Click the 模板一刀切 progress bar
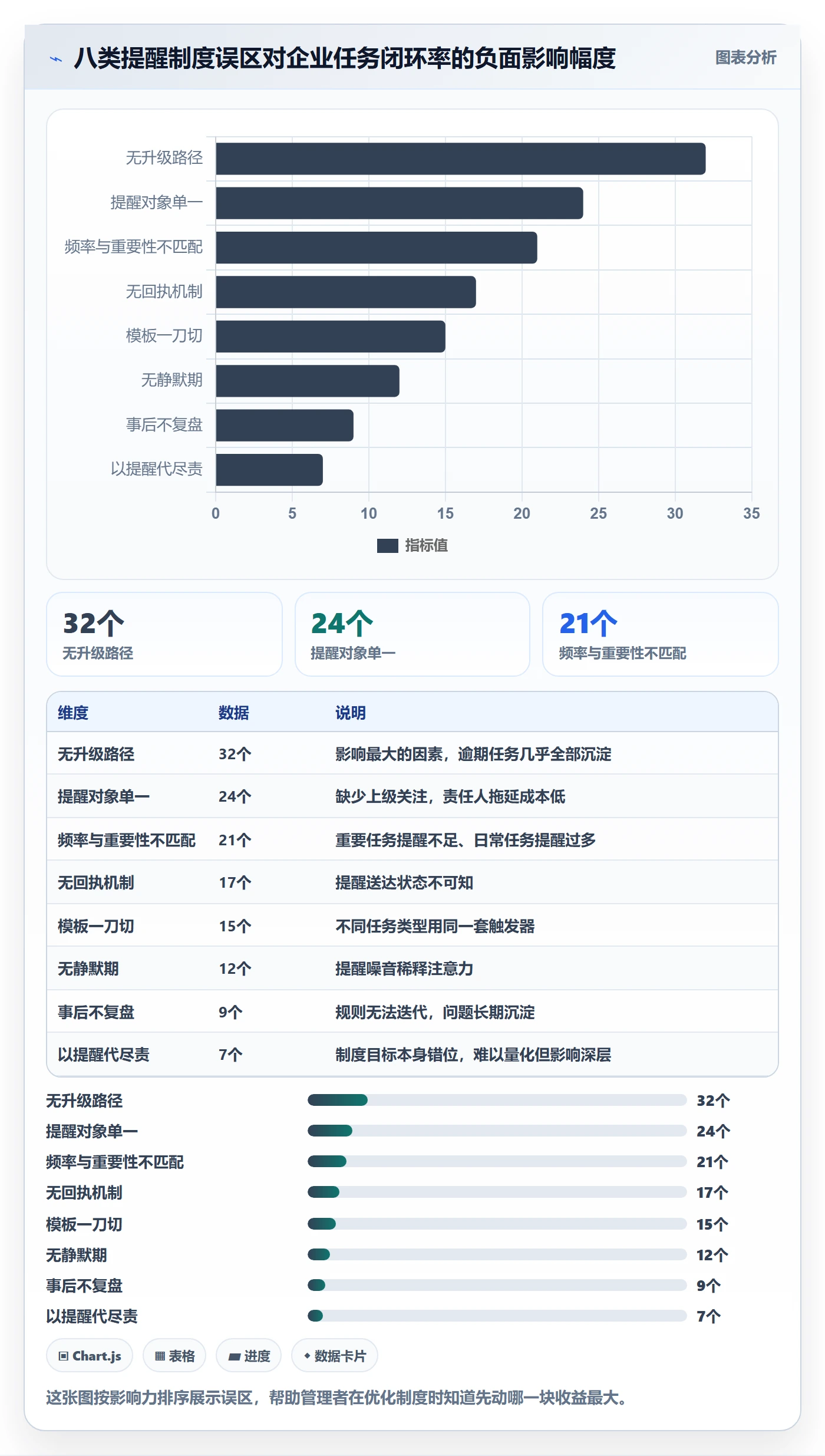Screen dimensions: 825x1456 point(497,1224)
